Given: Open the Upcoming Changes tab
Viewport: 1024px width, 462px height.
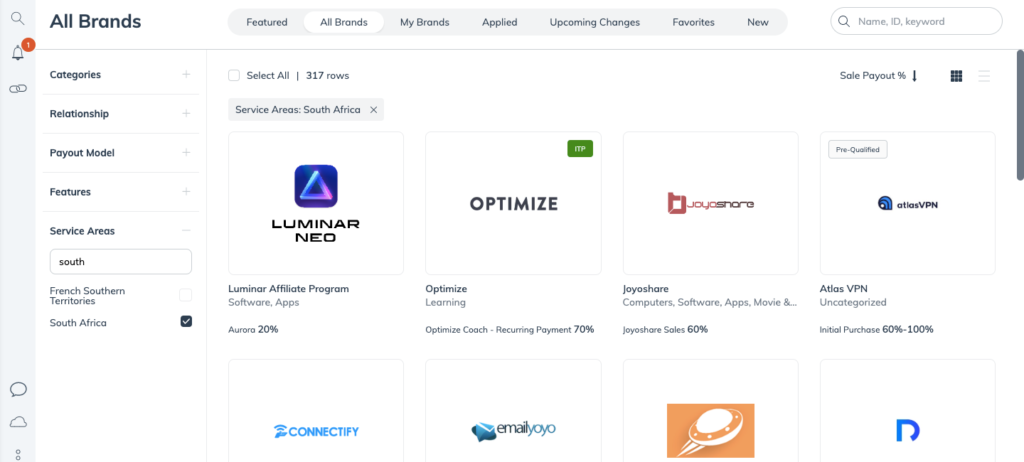Looking at the screenshot, I should tap(594, 22).
